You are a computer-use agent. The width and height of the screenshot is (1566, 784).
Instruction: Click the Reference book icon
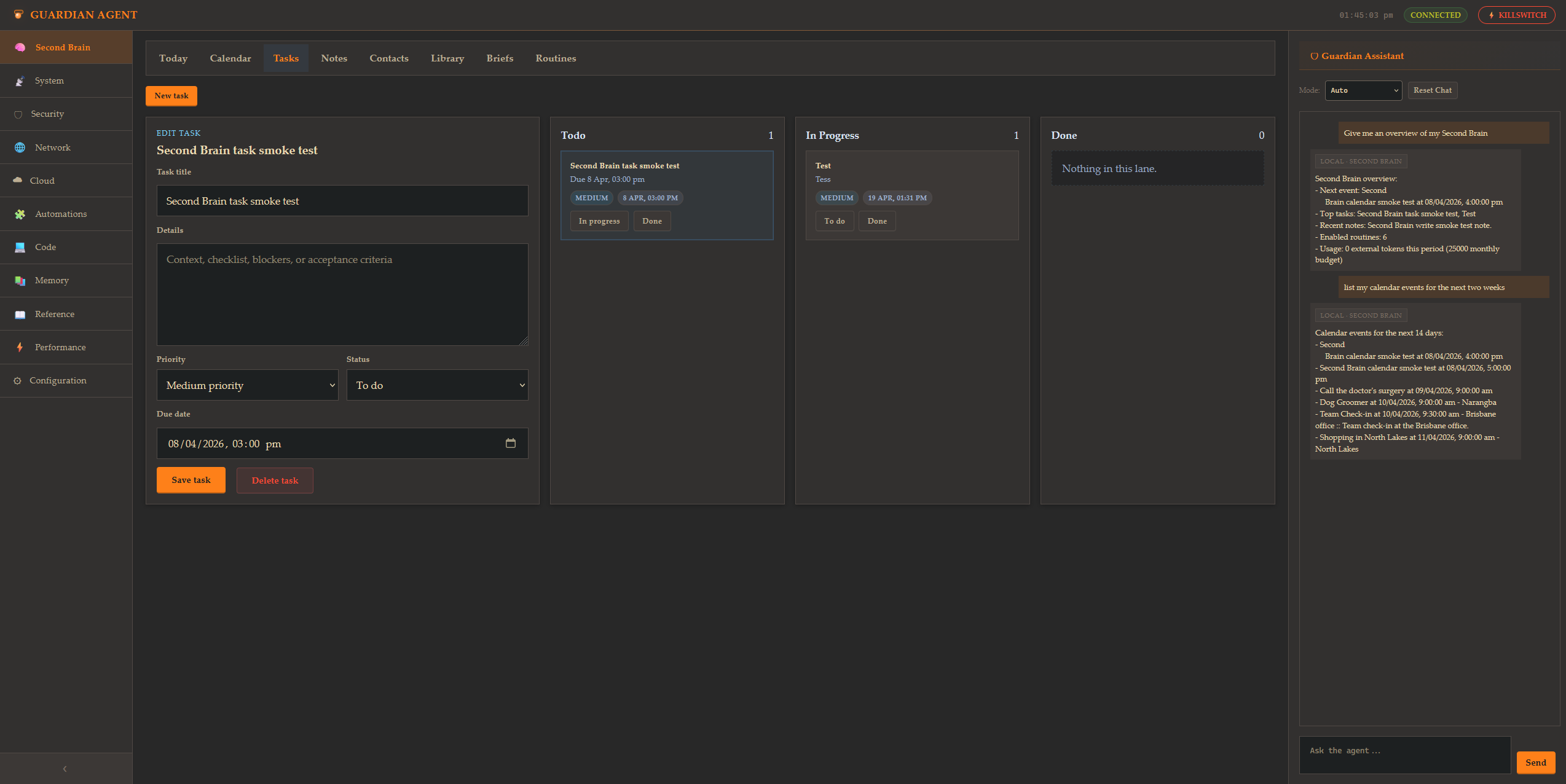tap(20, 314)
